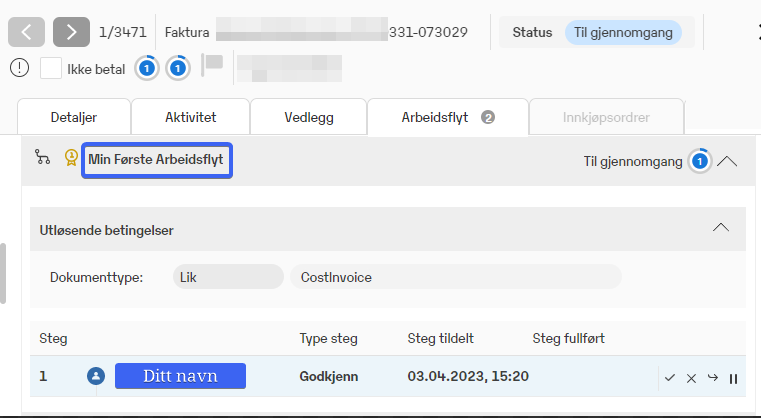Viewport: 761px width, 418px height.
Task: Tick the Ikke betal checkbox
Action: (51, 69)
